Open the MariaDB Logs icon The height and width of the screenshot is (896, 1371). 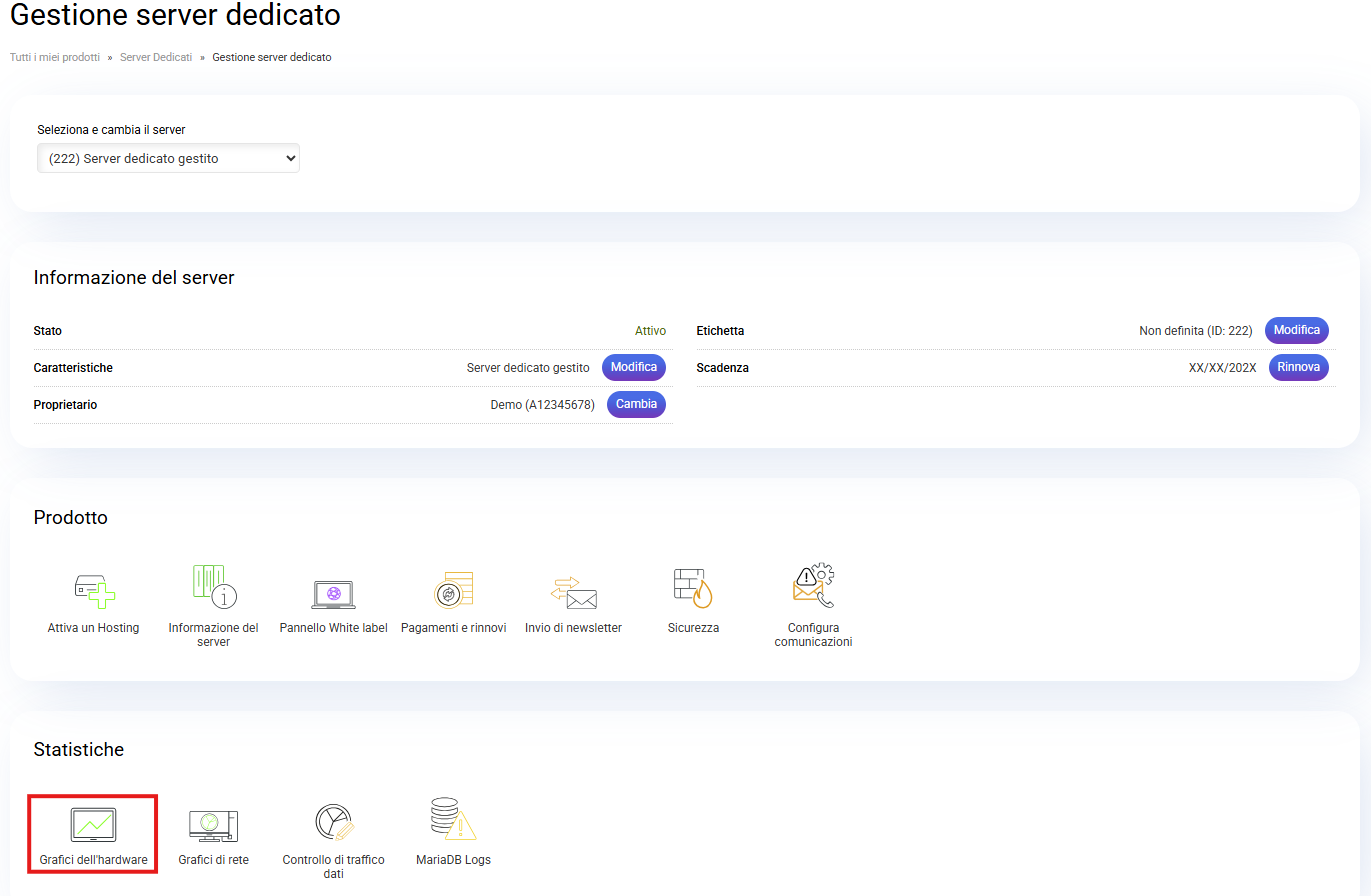click(x=453, y=820)
